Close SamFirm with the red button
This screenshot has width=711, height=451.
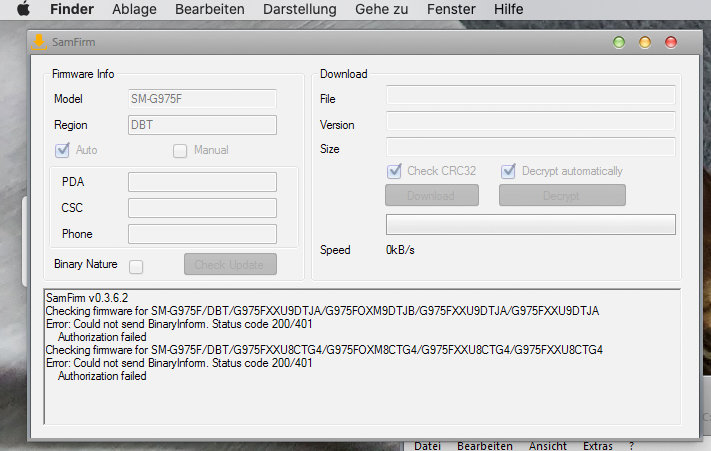[x=671, y=43]
